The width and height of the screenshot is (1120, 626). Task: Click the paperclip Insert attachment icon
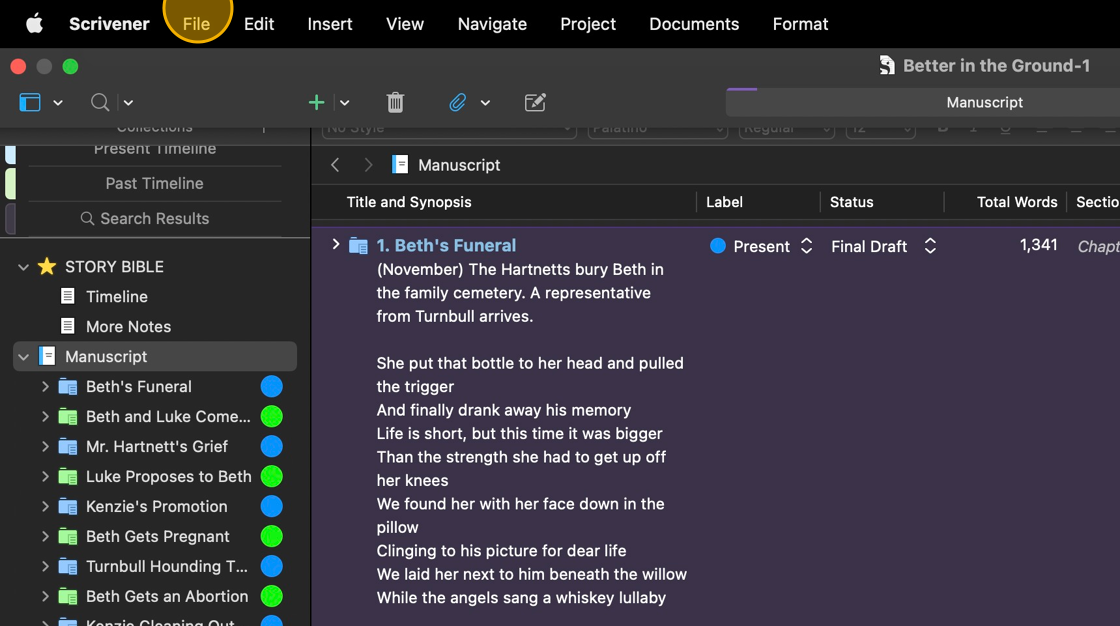coord(458,102)
